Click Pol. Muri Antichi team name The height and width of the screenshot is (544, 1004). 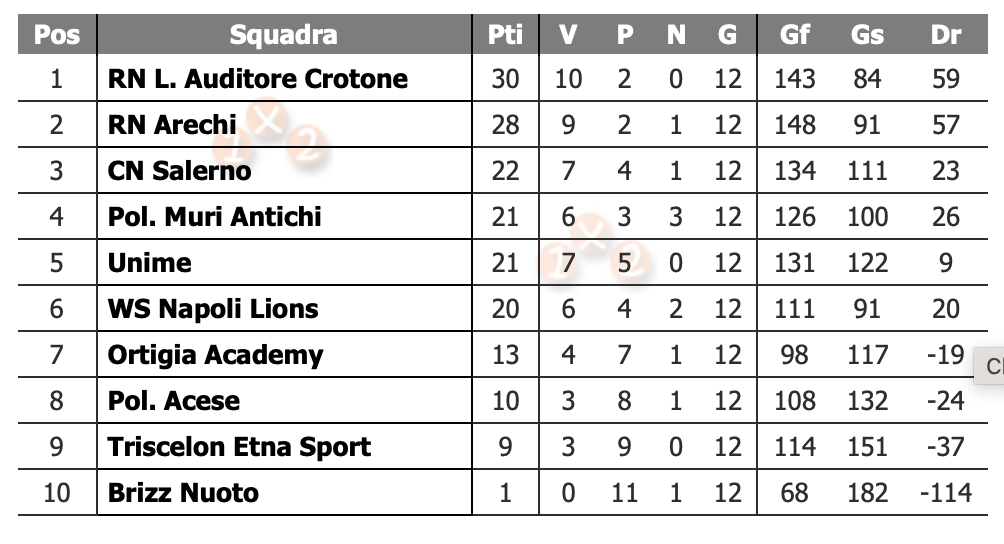(x=215, y=217)
